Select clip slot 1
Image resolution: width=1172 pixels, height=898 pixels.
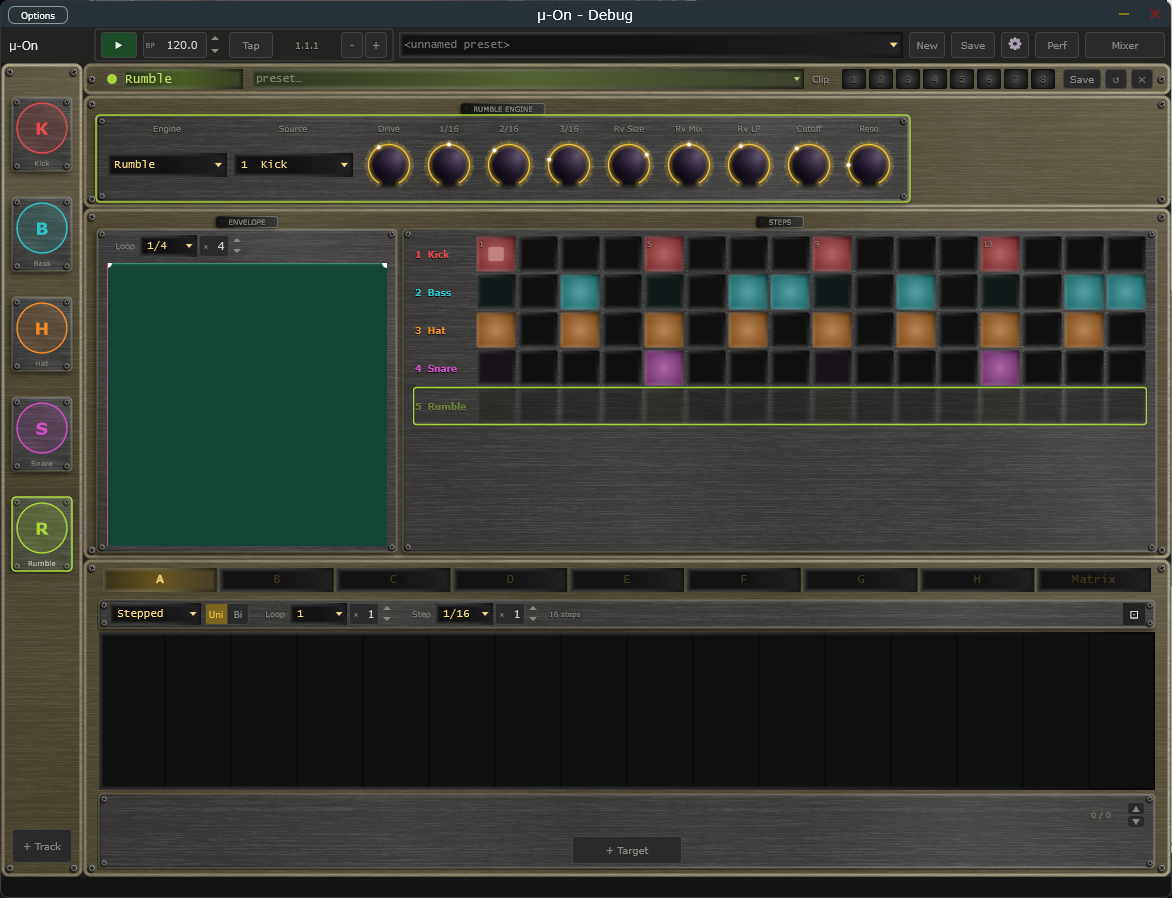(854, 79)
